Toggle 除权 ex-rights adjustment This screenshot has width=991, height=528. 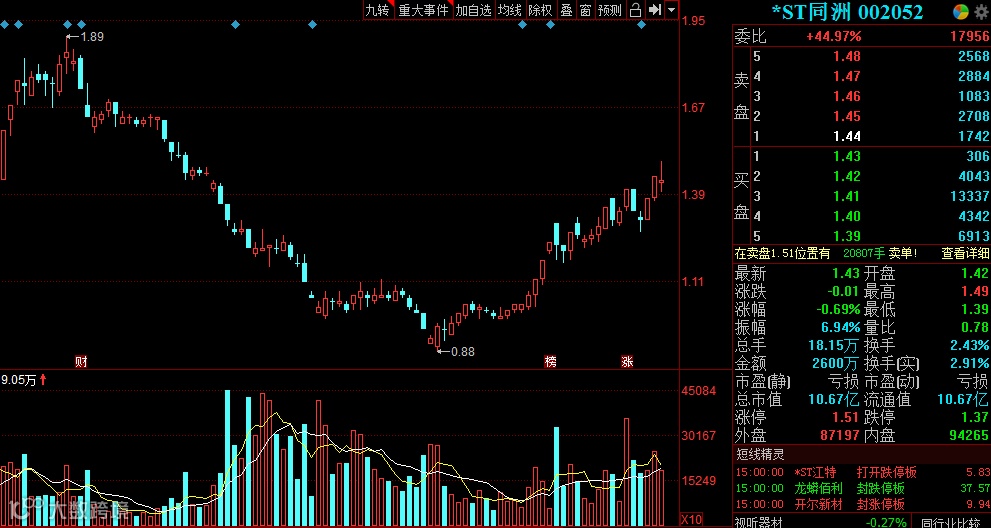(540, 10)
